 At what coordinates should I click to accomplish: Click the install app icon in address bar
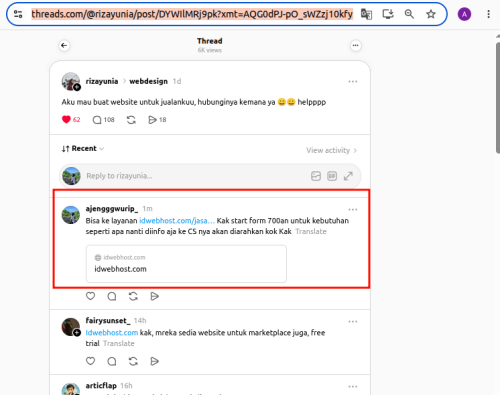click(x=388, y=14)
